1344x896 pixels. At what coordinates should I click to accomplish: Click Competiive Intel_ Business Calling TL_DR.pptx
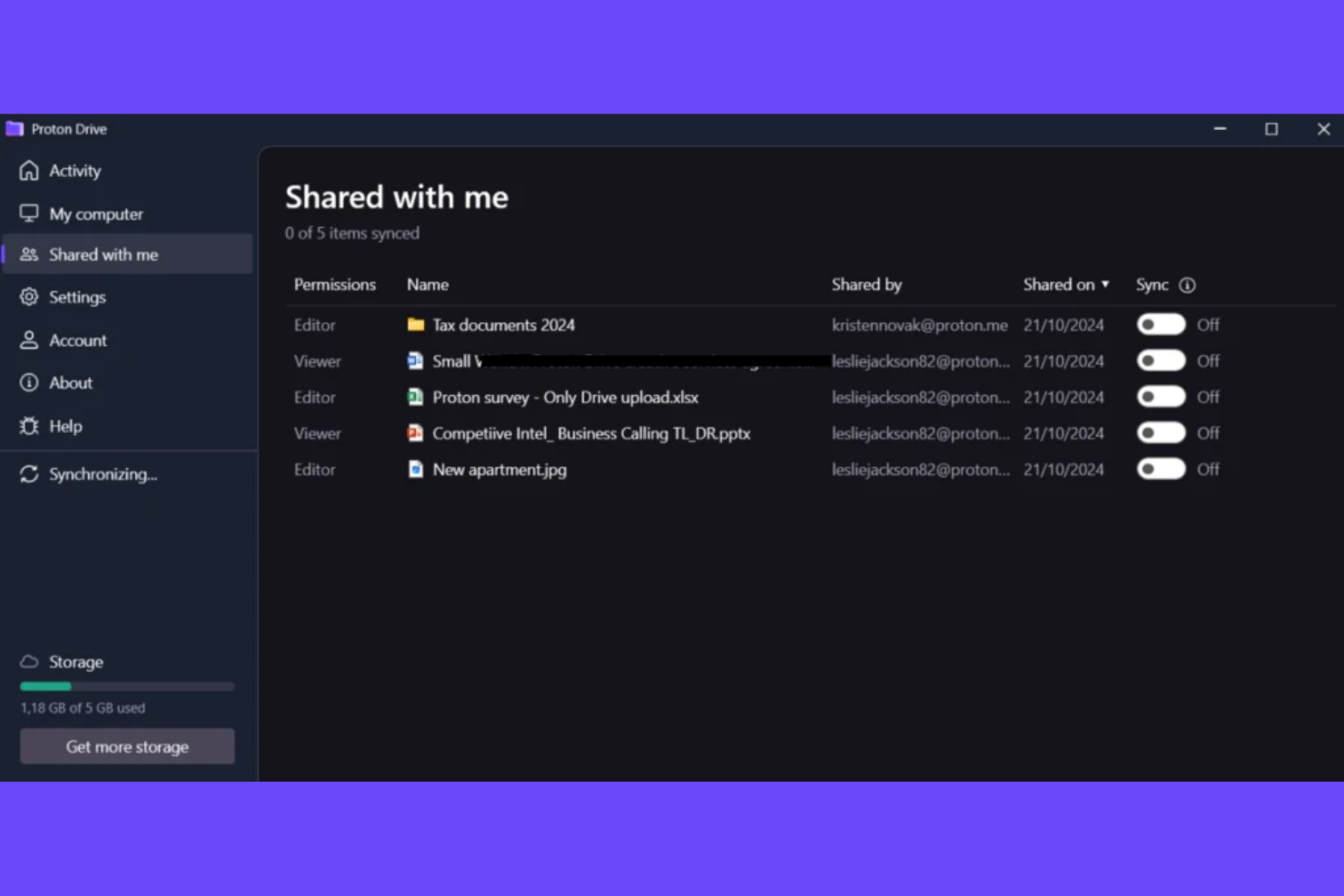point(591,434)
